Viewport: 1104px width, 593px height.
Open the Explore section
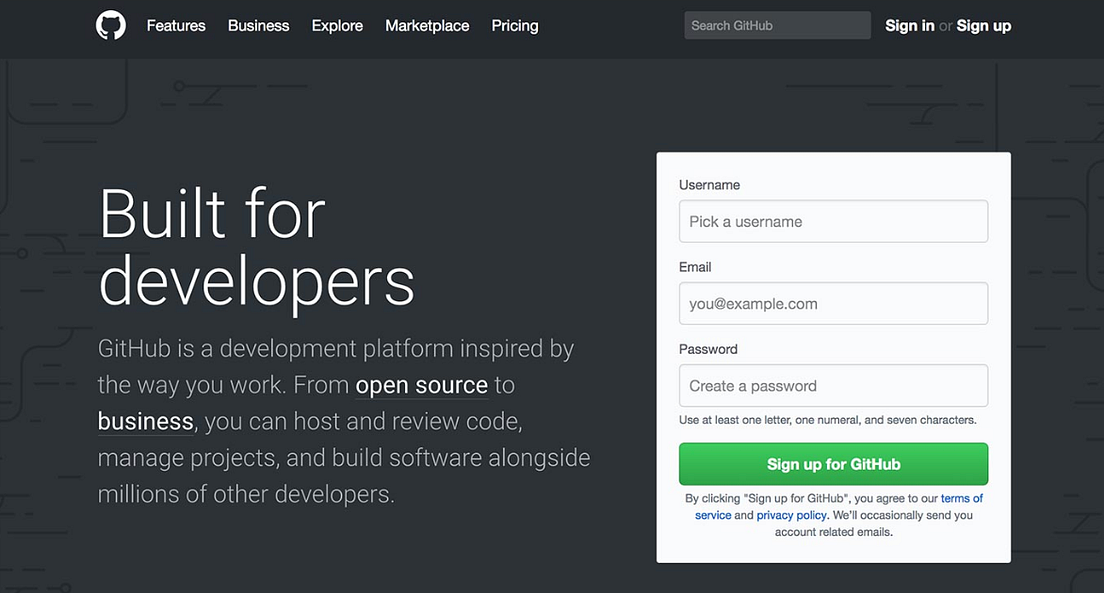tap(336, 25)
